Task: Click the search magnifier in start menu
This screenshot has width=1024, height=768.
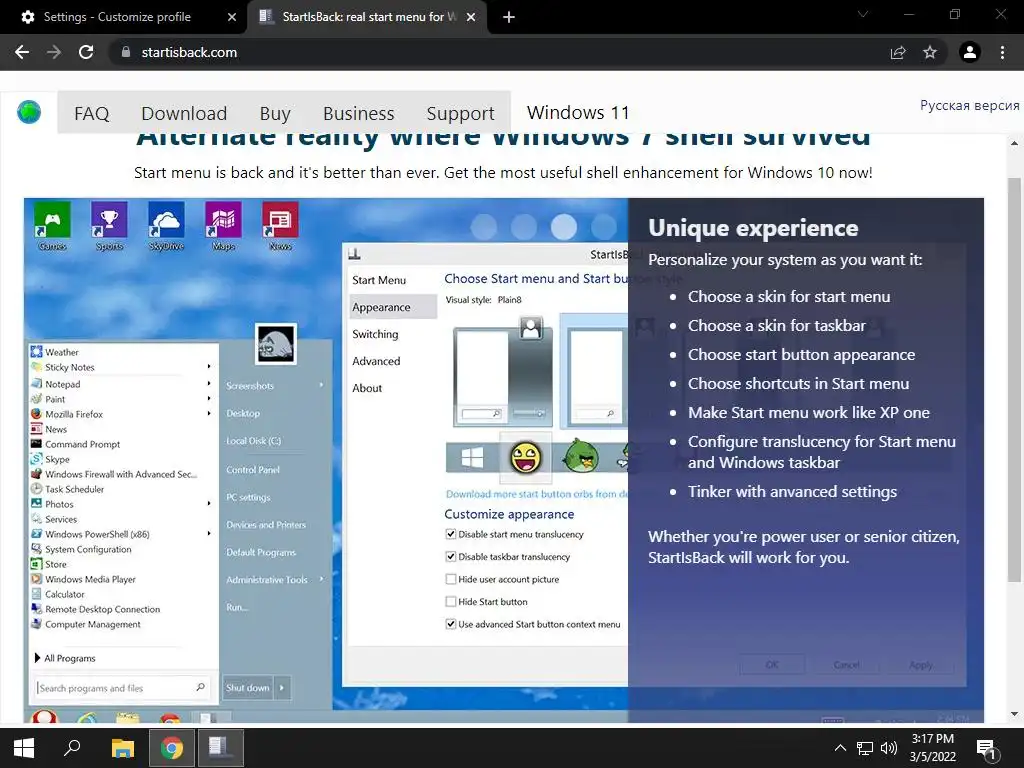Action: [200, 687]
